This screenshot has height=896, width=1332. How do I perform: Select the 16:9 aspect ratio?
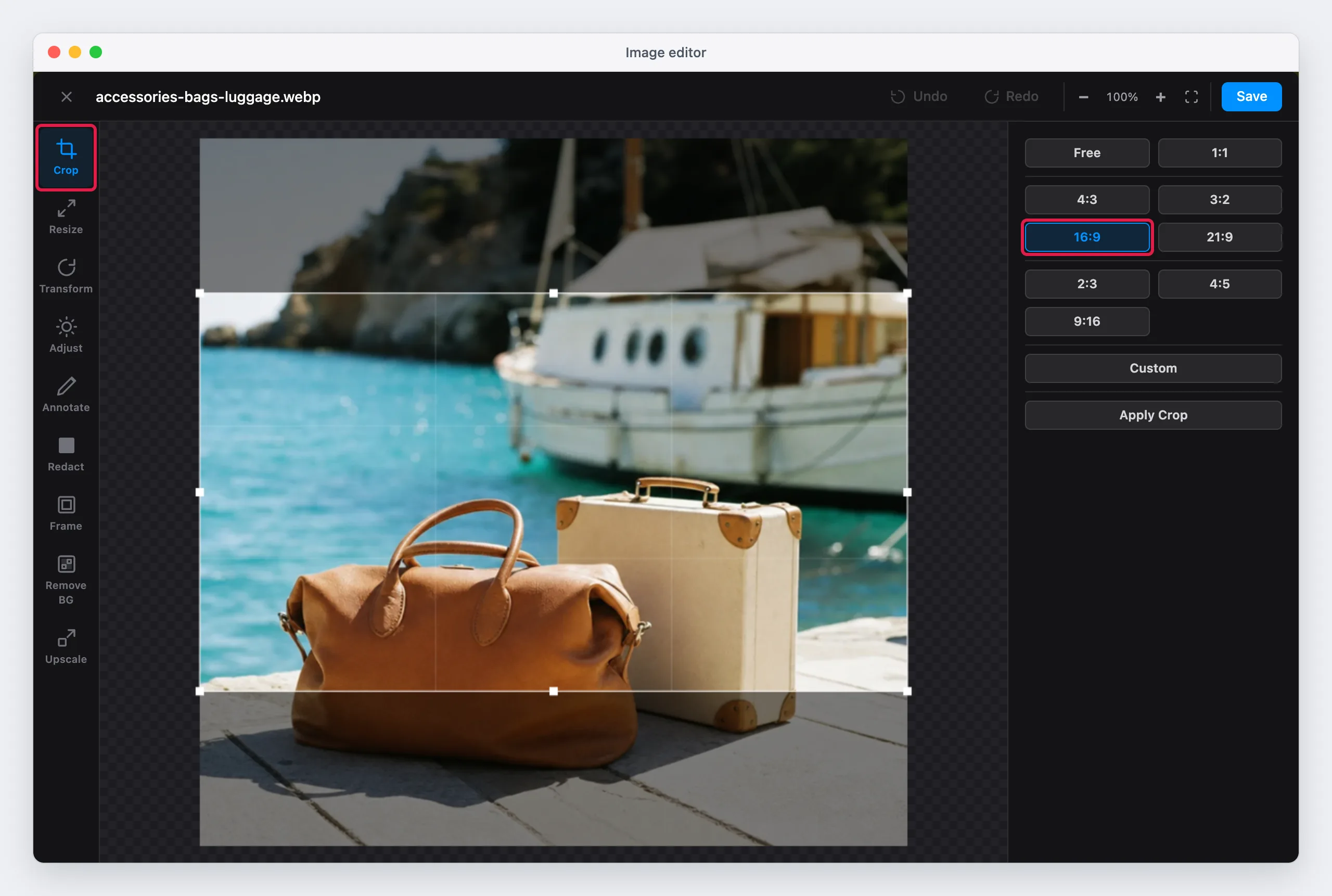click(x=1086, y=237)
